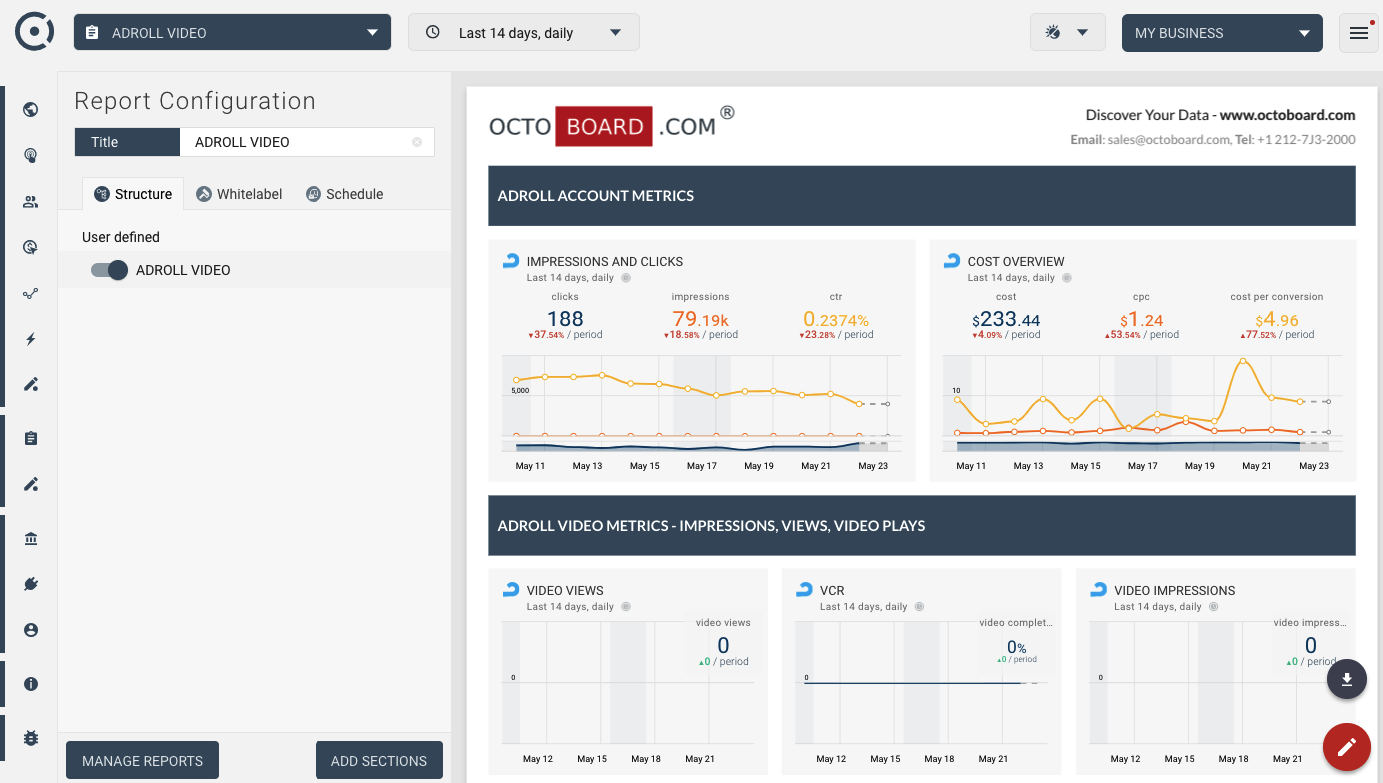The image size is (1383, 783).
Task: Open the line graph icon in sidebar
Action: (31, 294)
